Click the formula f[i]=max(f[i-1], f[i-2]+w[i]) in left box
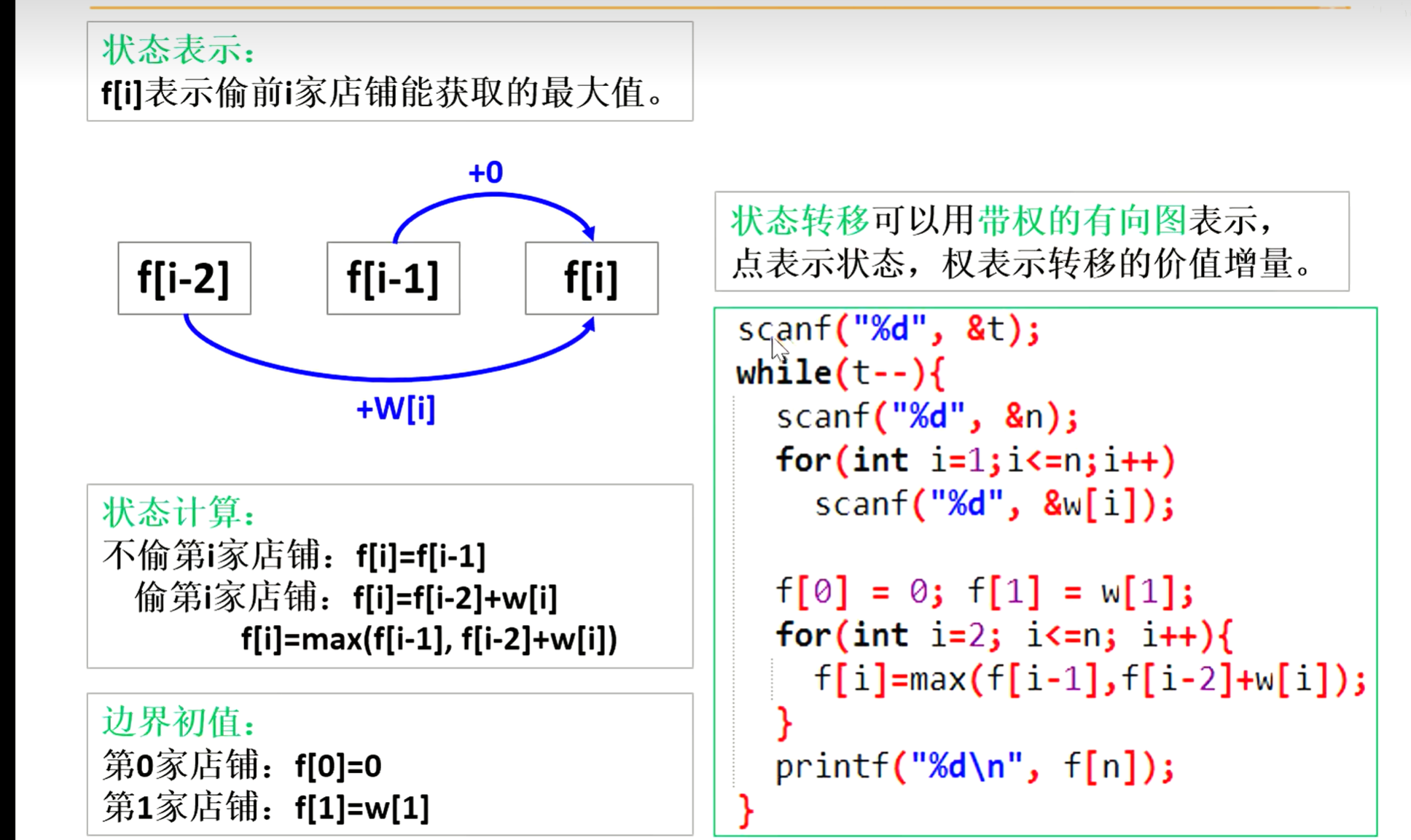The image size is (1411, 840). 429,639
